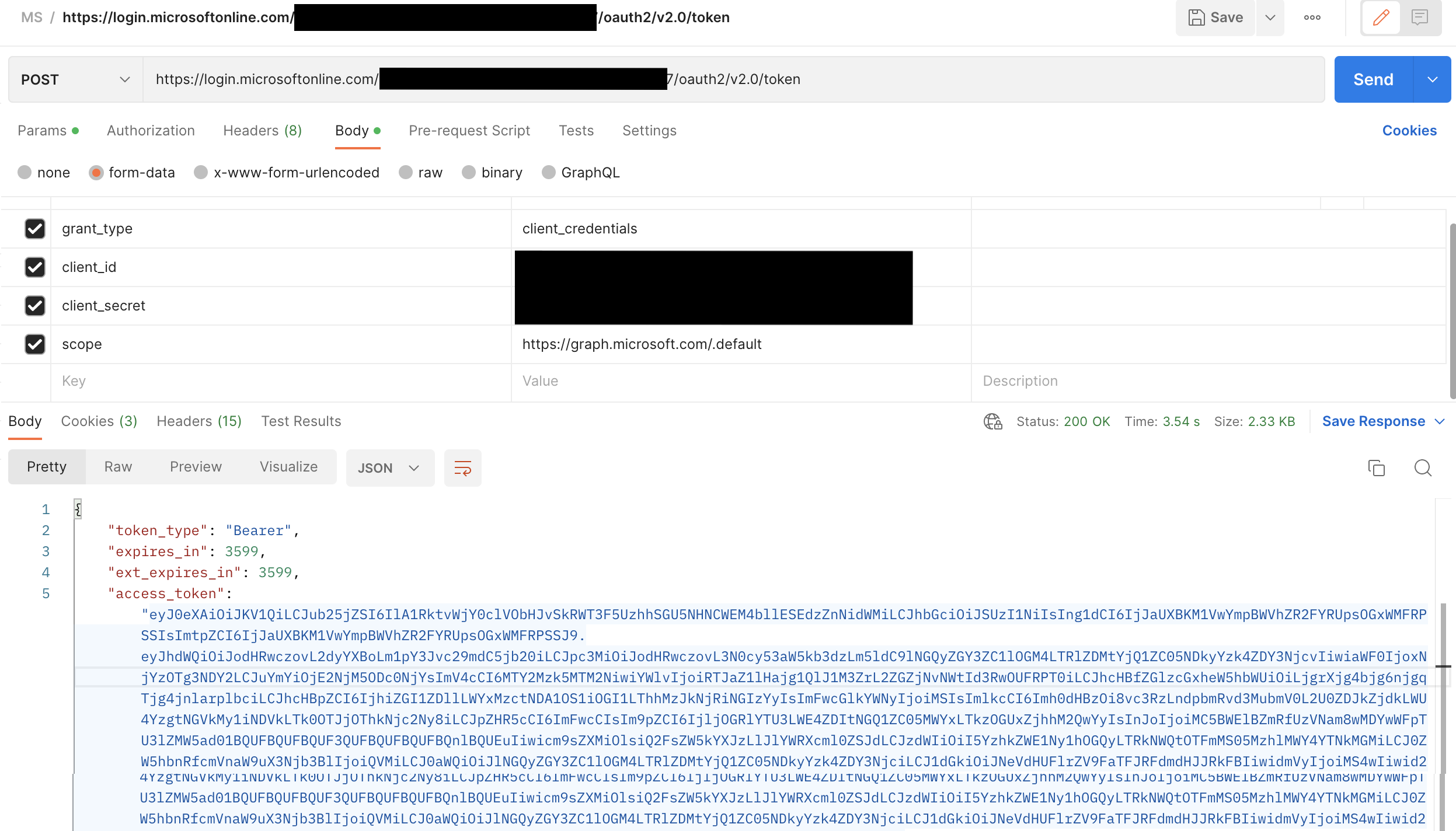This screenshot has height=831, width=1456.
Task: Click the form-data table vertical scrollbar
Action: pyautogui.click(x=1452, y=311)
